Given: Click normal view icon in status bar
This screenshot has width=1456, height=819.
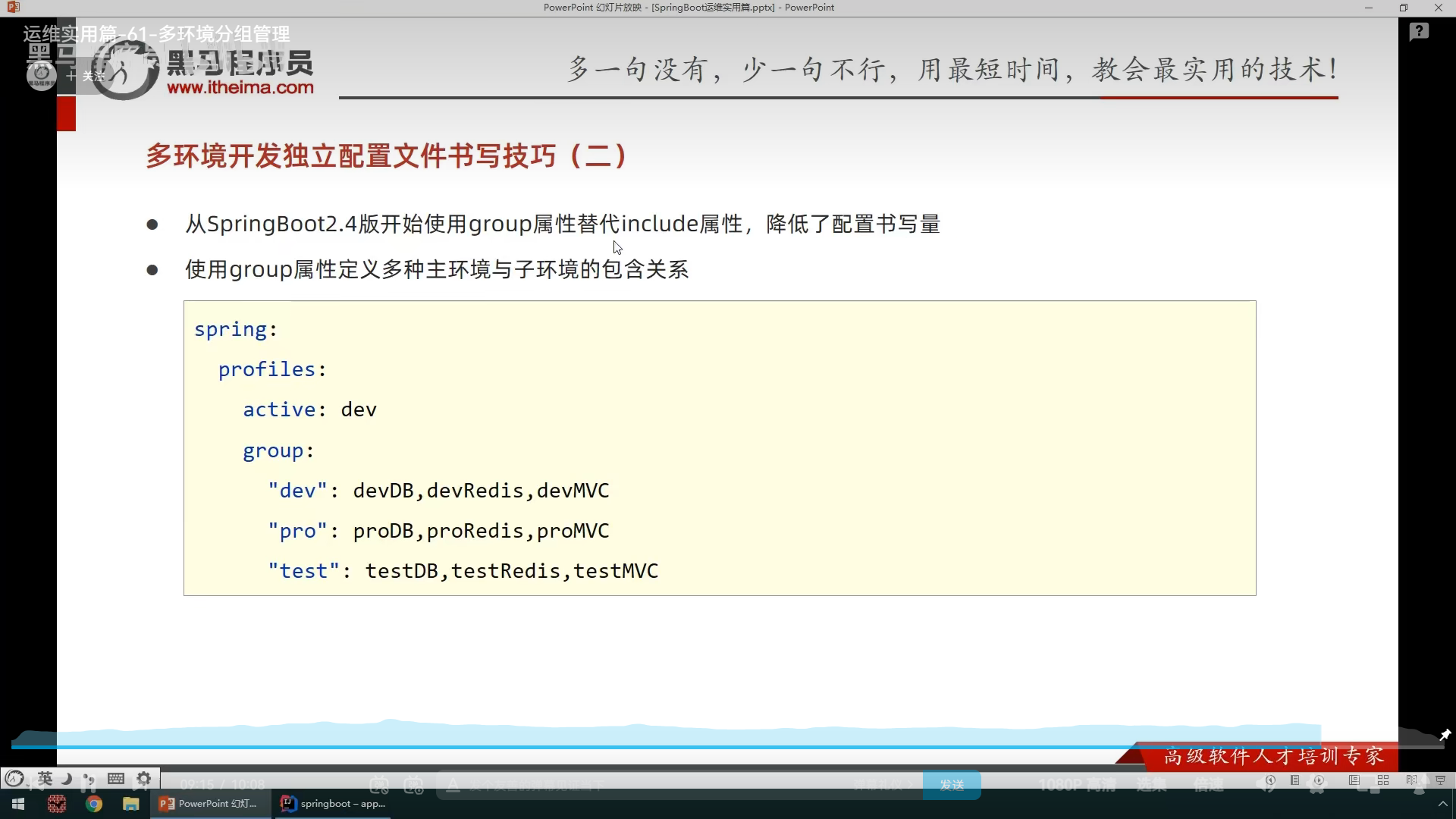Looking at the screenshot, I should [x=1354, y=780].
